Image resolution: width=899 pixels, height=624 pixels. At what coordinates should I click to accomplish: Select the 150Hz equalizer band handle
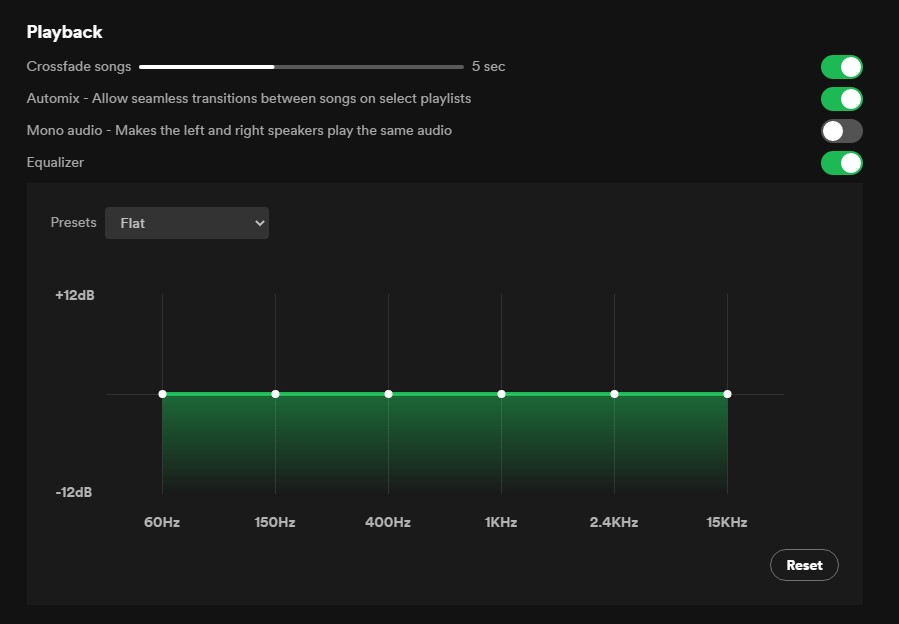(x=275, y=394)
